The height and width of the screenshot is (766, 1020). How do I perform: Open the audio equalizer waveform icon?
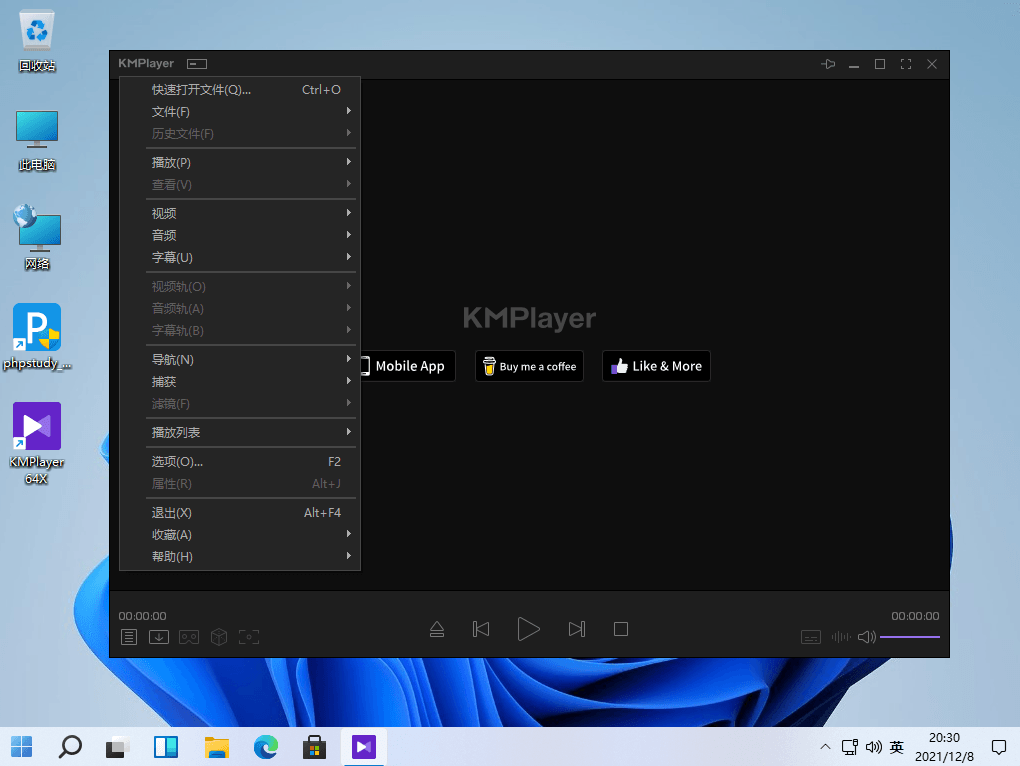(840, 637)
